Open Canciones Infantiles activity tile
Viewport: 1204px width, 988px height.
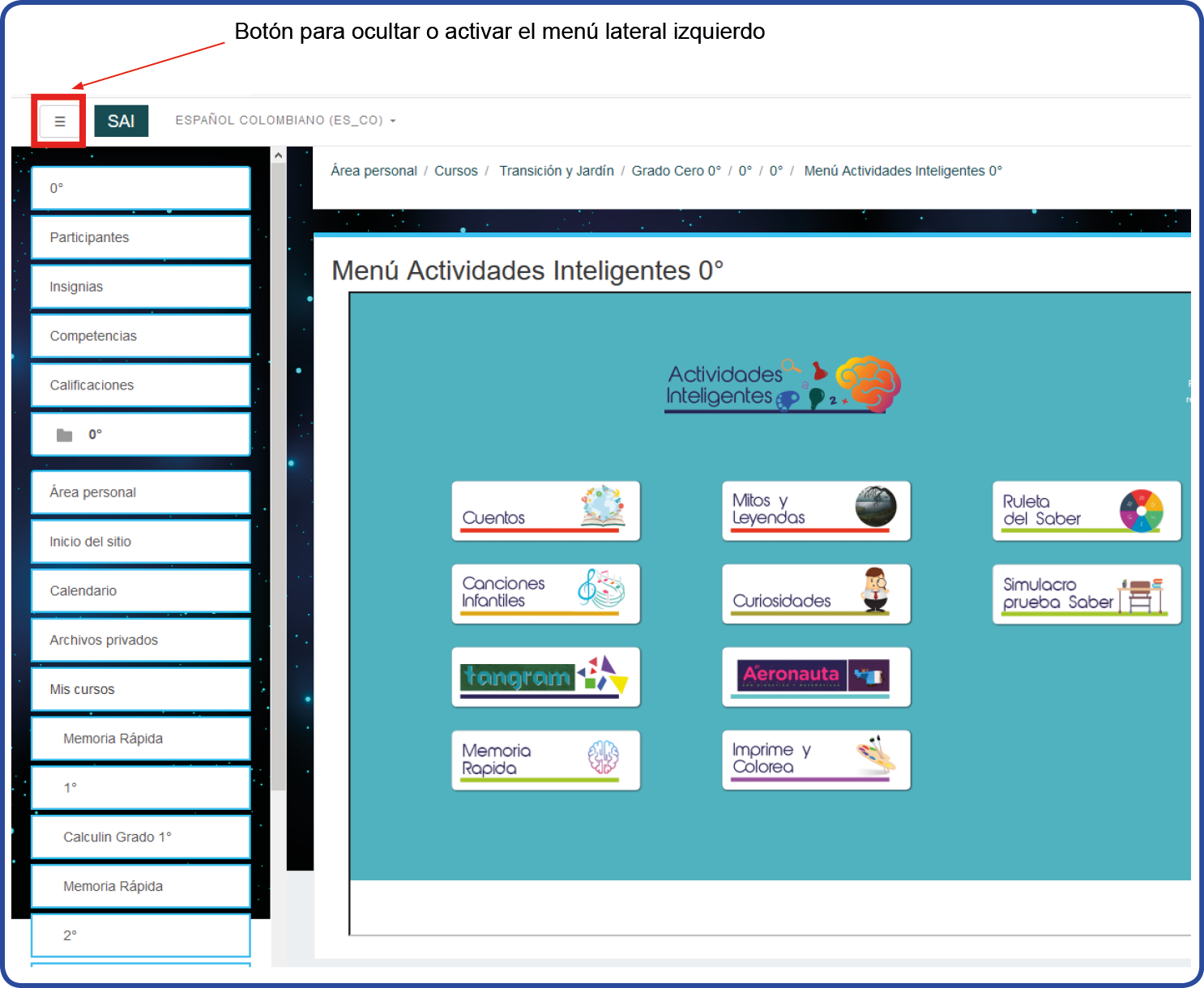click(545, 593)
